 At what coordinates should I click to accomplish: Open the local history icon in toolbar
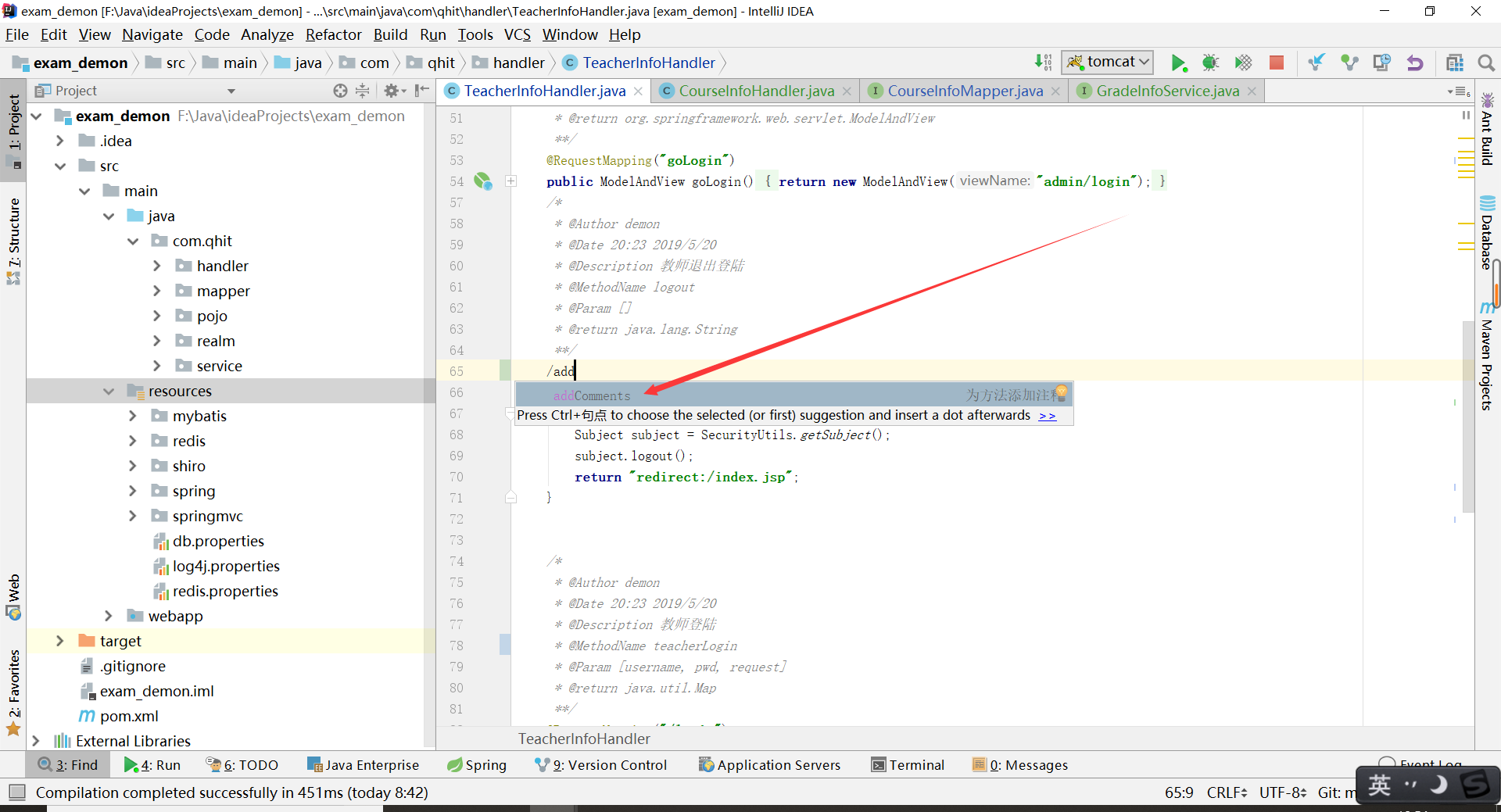pyautogui.click(x=1382, y=63)
